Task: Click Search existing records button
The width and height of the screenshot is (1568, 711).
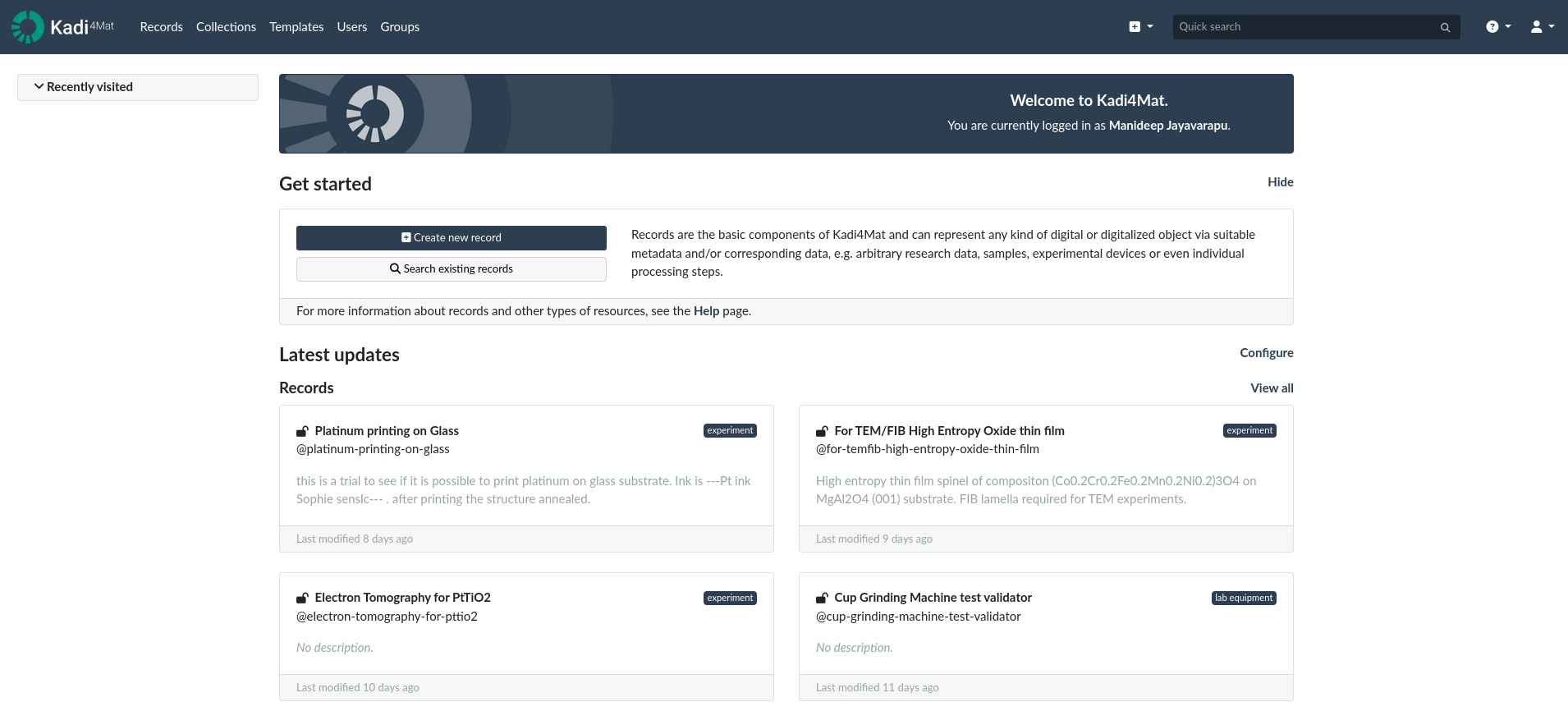Action: pos(452,269)
